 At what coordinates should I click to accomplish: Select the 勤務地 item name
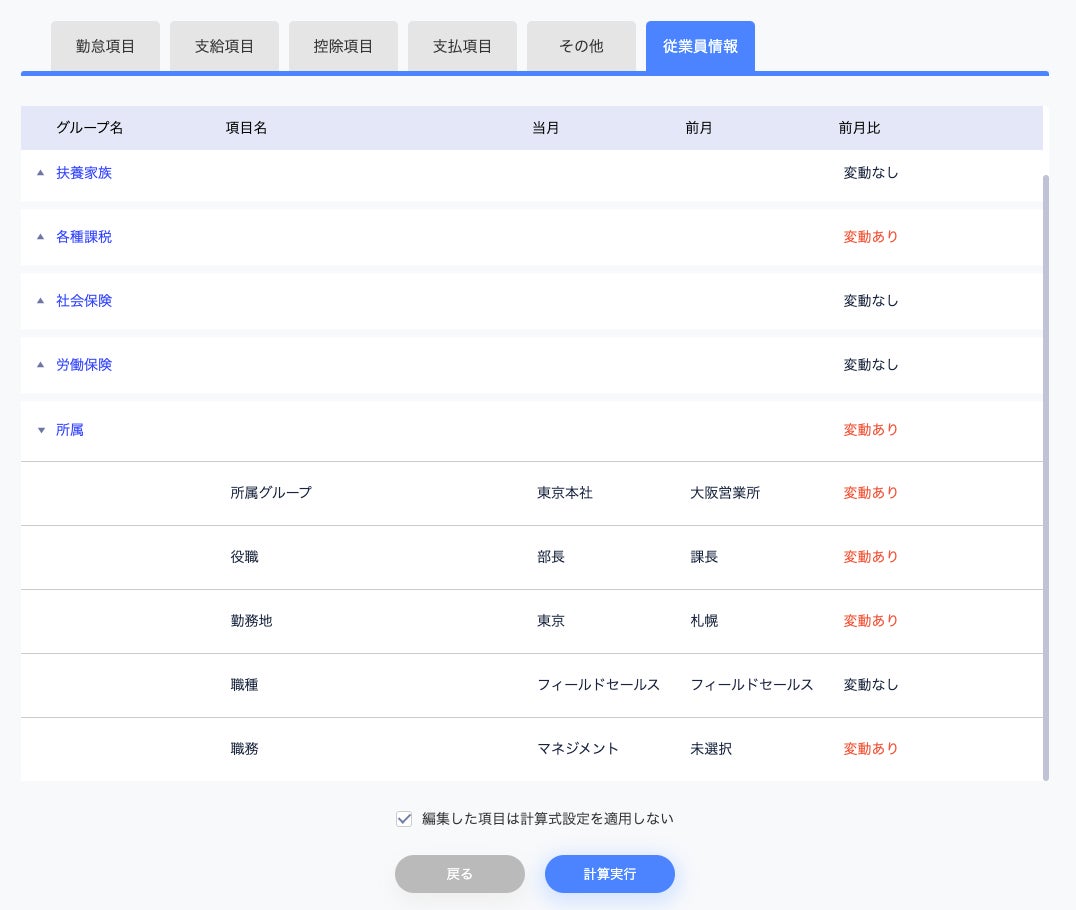click(x=251, y=620)
